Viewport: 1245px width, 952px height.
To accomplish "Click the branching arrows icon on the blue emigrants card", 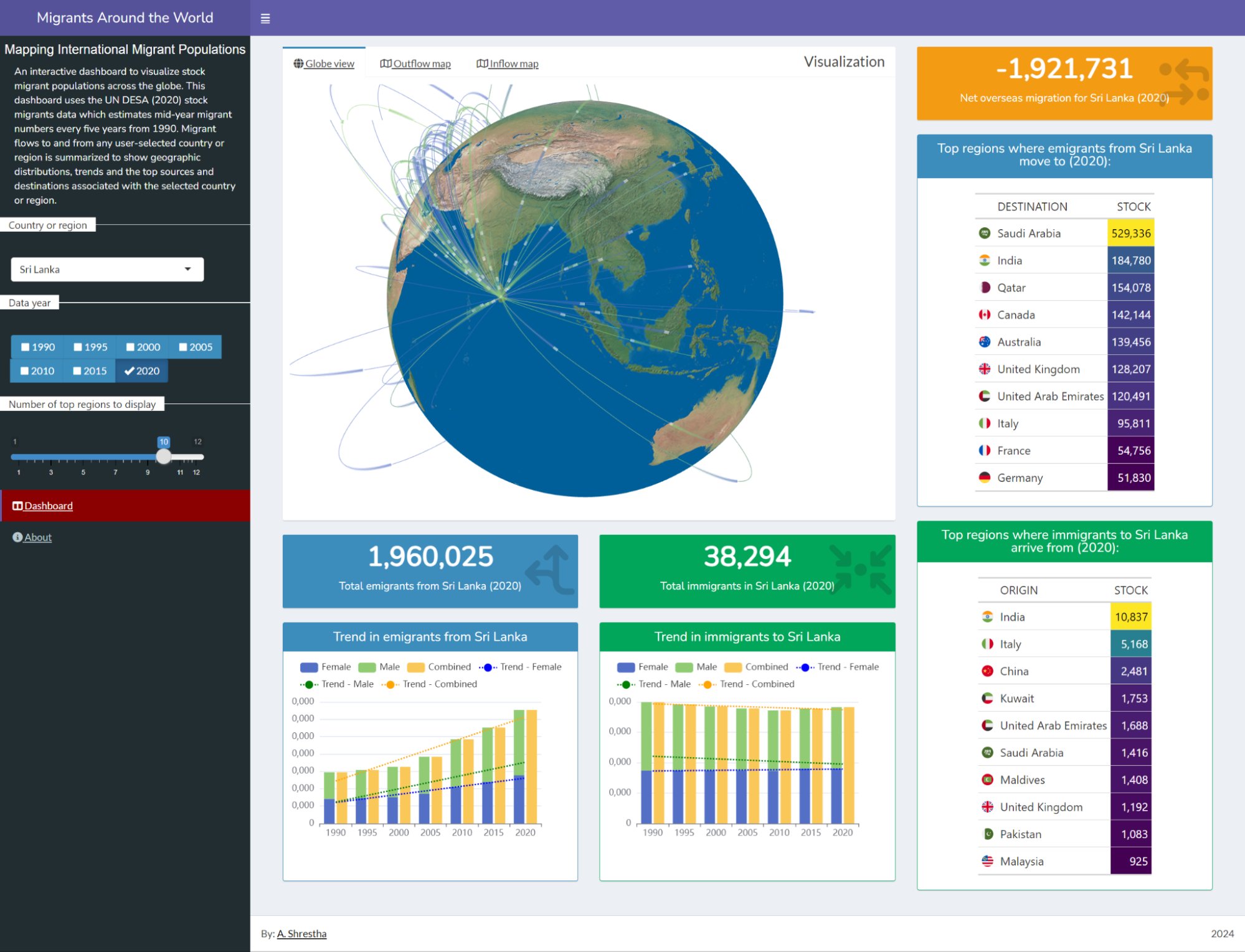I will pyautogui.click(x=543, y=568).
